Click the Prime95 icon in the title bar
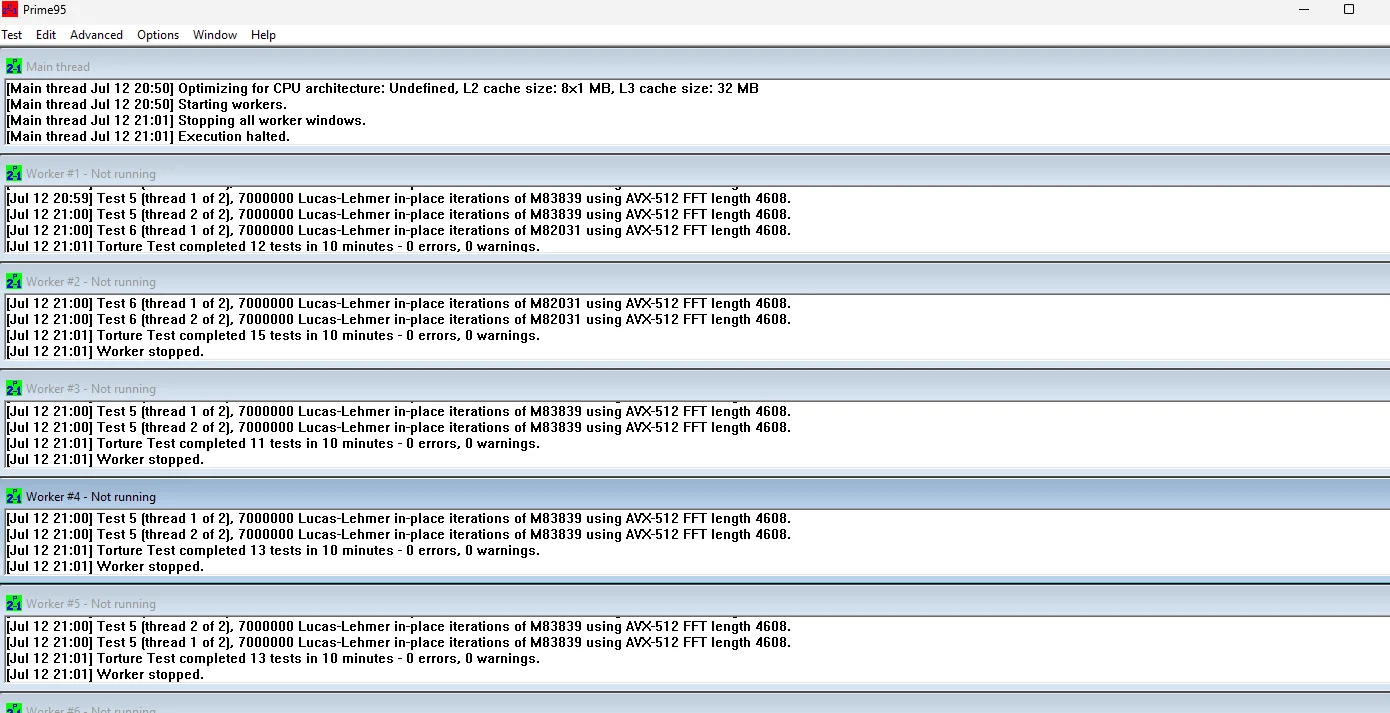 tap(10, 9)
